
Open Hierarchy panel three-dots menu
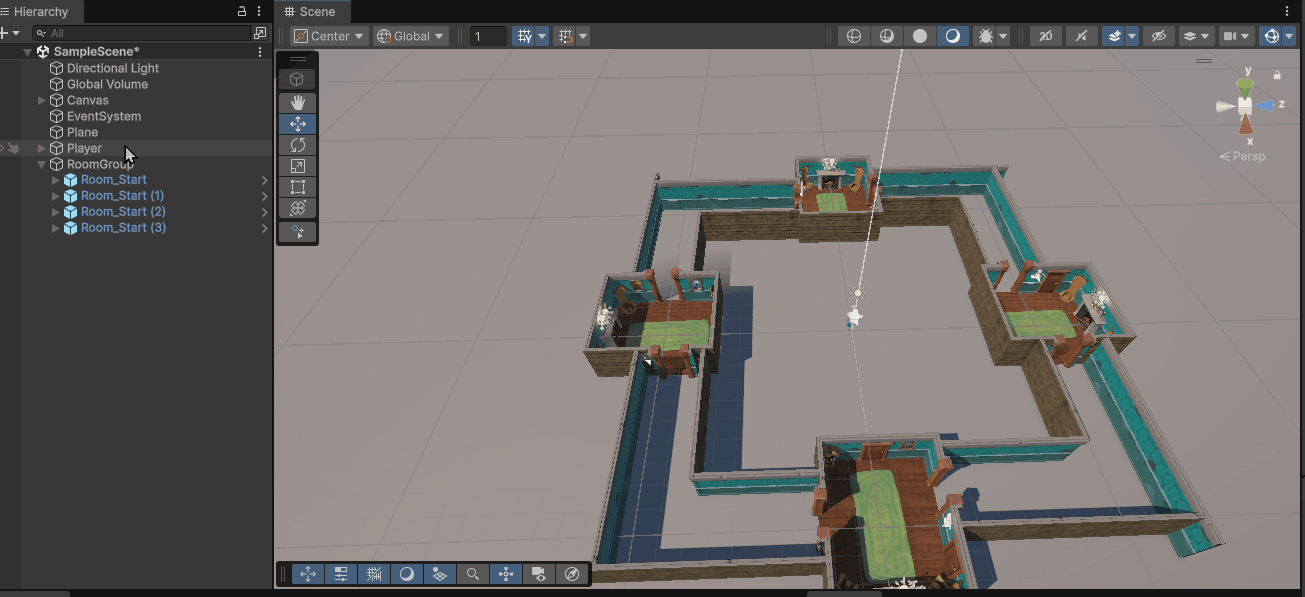tap(260, 11)
